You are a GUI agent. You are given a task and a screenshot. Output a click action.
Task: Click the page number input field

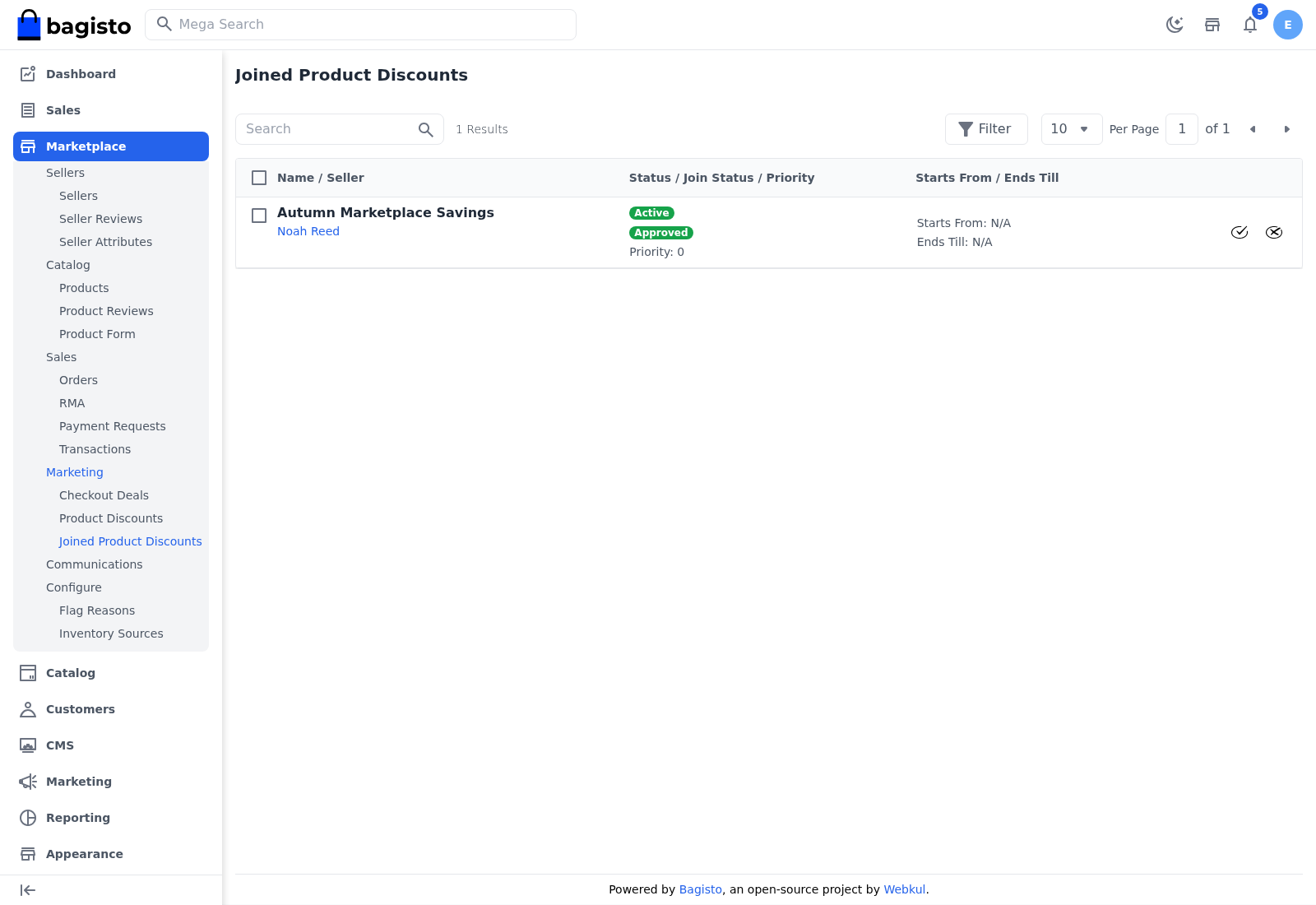[1182, 129]
